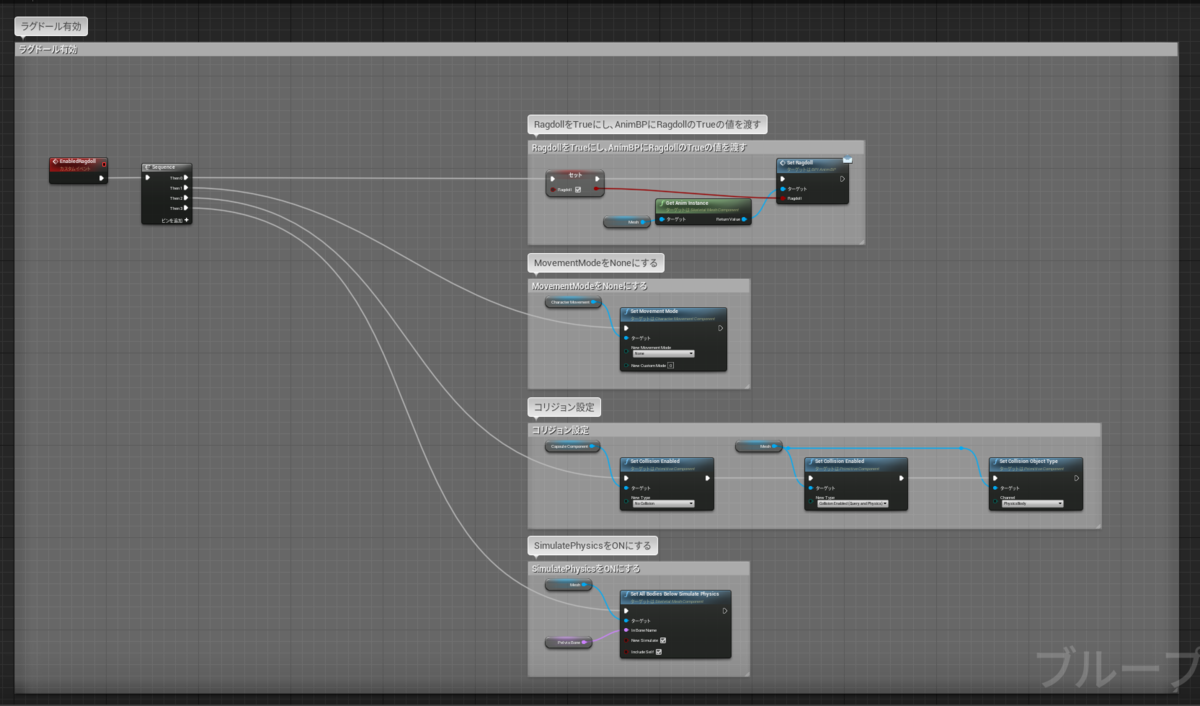Select the Mesh variable in コリジョン設定 group
The width and height of the screenshot is (1200, 706).
point(759,447)
